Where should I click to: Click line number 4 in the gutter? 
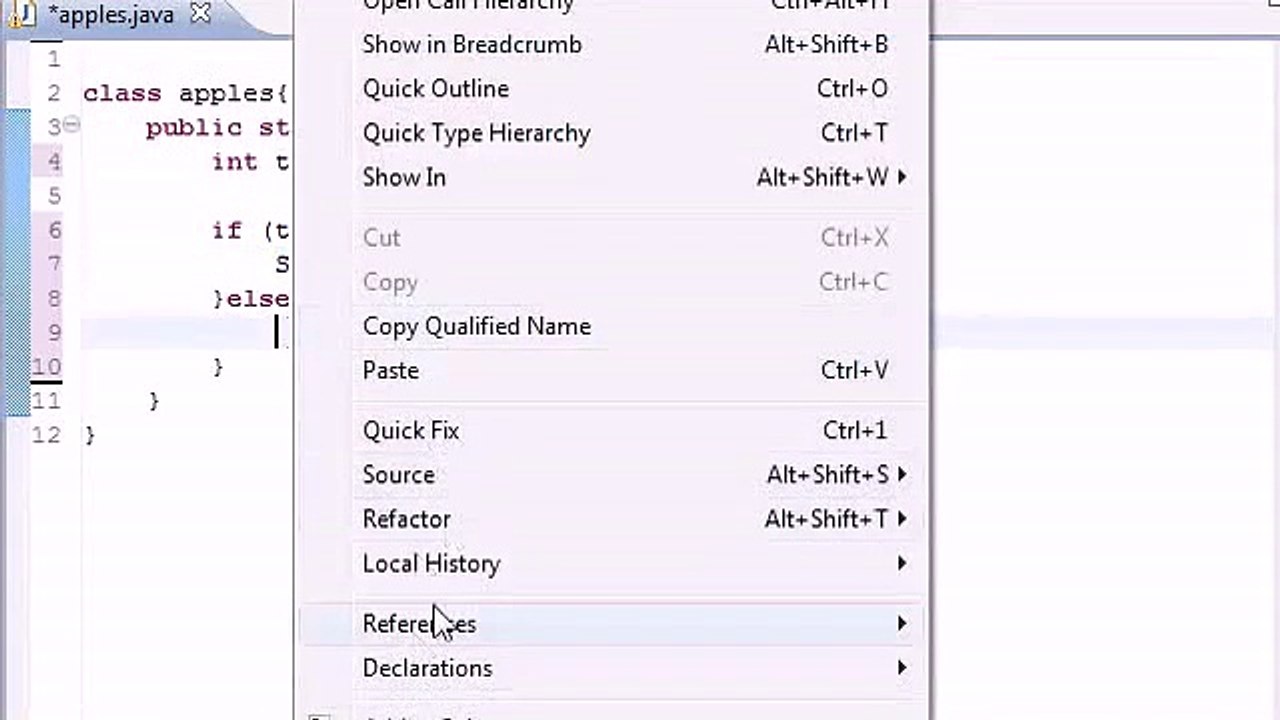coord(54,162)
